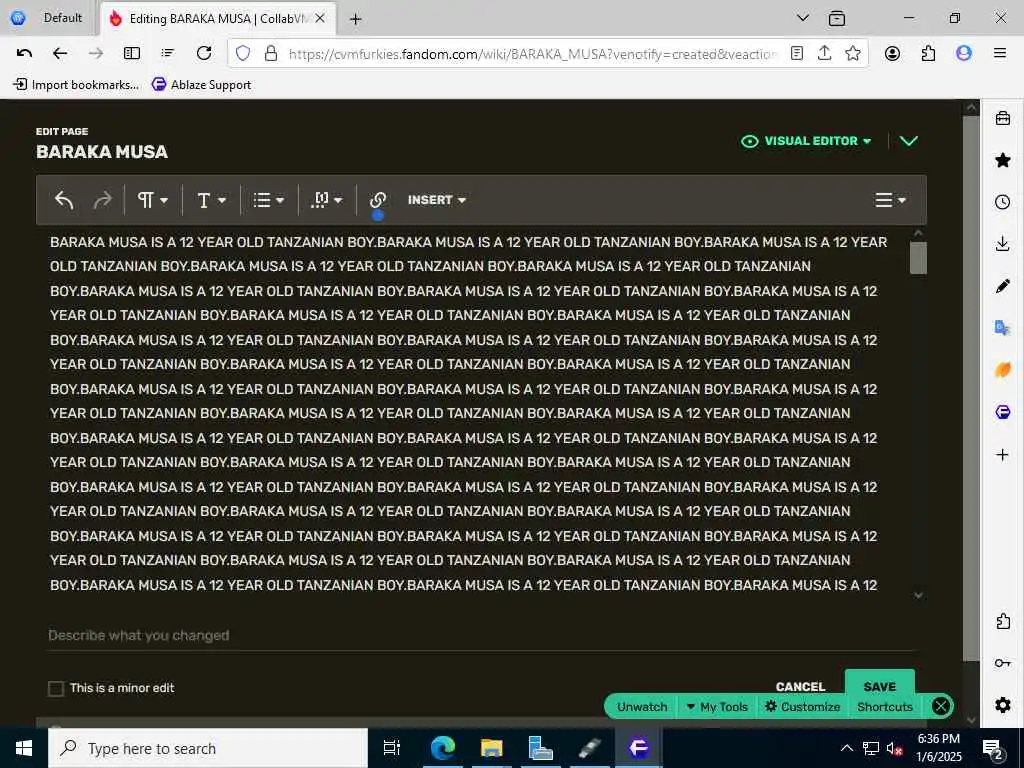Open sidebar bookmarks star
This screenshot has height=768, width=1024.
pyautogui.click(x=1002, y=160)
